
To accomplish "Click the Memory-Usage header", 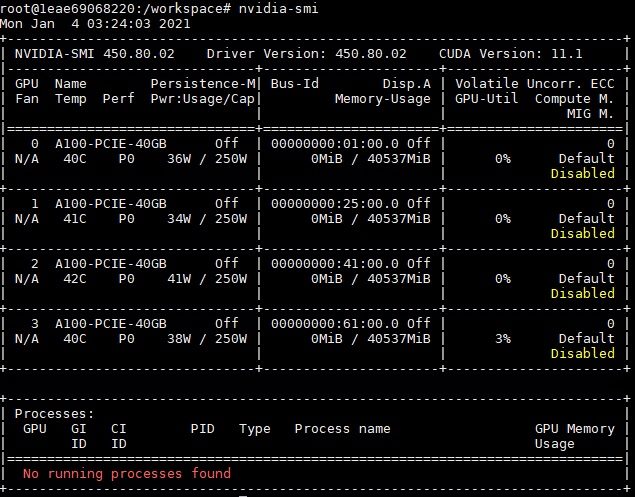I will click(383, 99).
